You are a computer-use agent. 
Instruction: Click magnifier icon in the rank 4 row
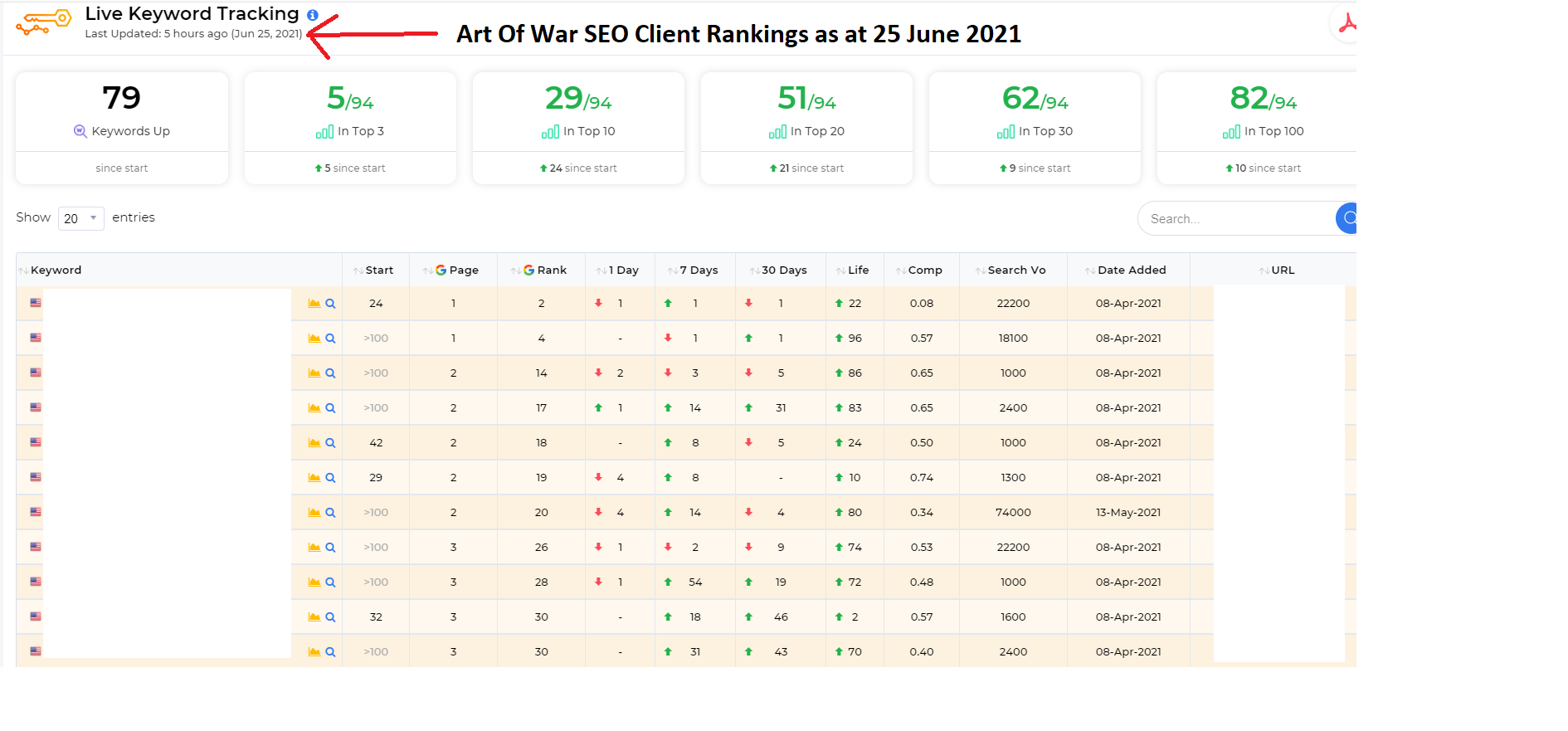[x=330, y=339]
